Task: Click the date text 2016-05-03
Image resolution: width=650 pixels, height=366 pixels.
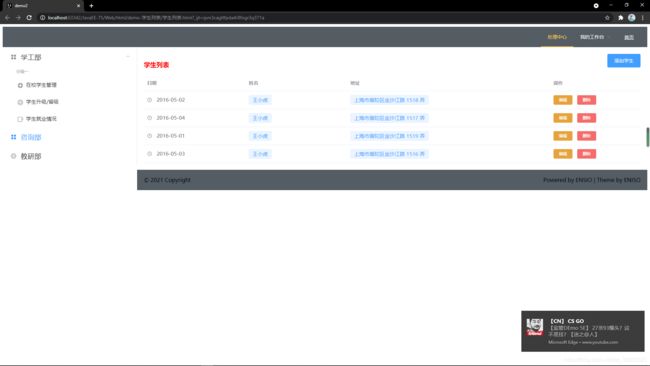Action: 171,154
